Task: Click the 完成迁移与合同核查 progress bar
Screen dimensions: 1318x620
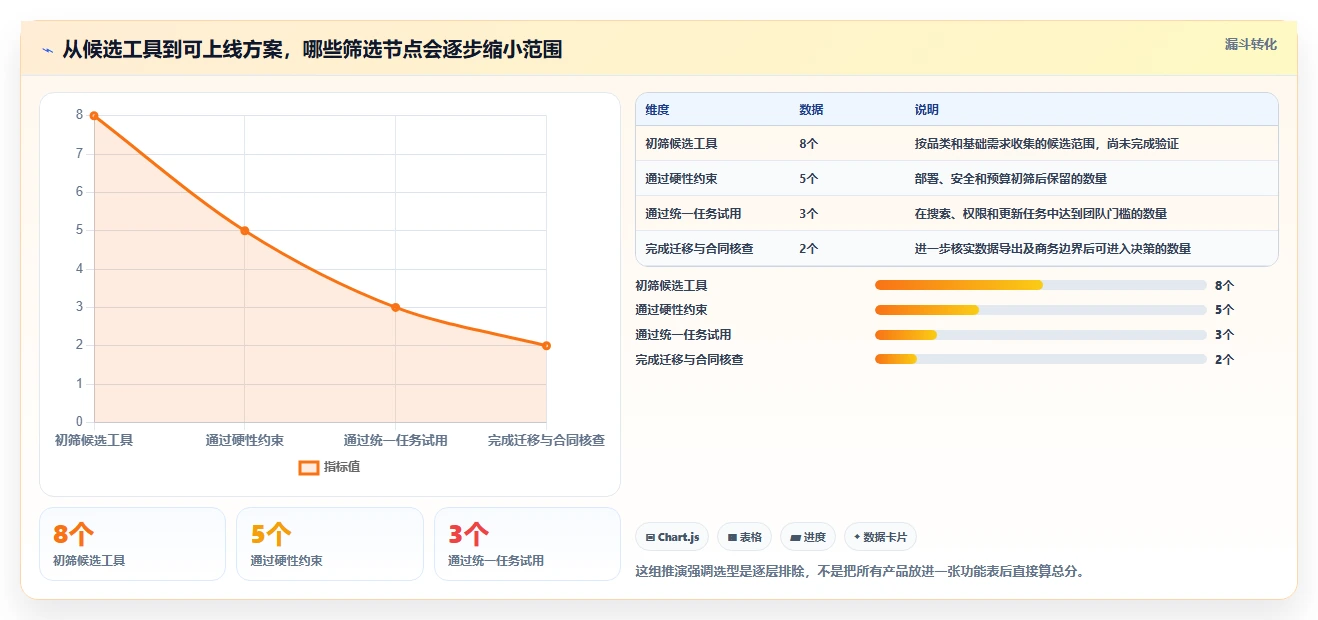Action: [1041, 359]
